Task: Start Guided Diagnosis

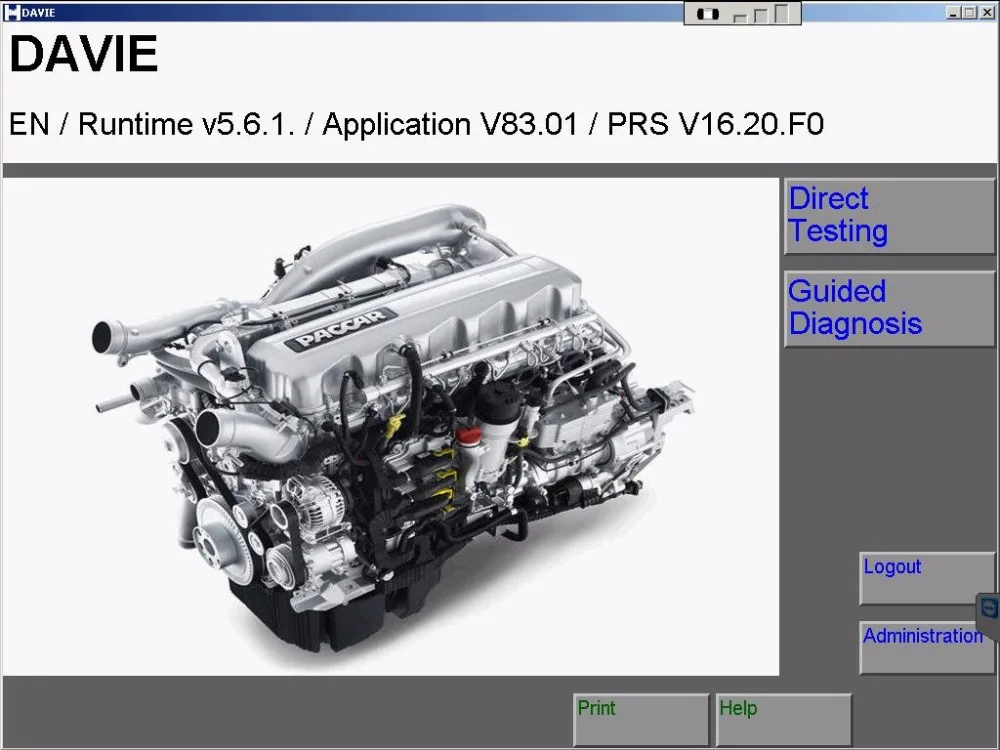Action: [889, 309]
